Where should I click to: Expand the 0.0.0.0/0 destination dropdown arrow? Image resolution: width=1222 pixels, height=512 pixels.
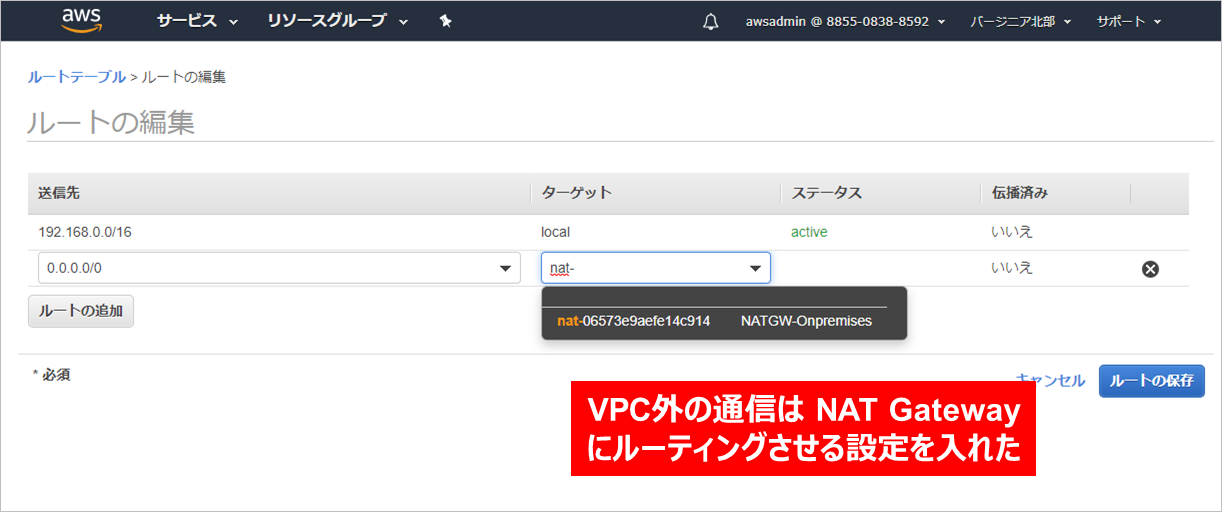click(504, 268)
